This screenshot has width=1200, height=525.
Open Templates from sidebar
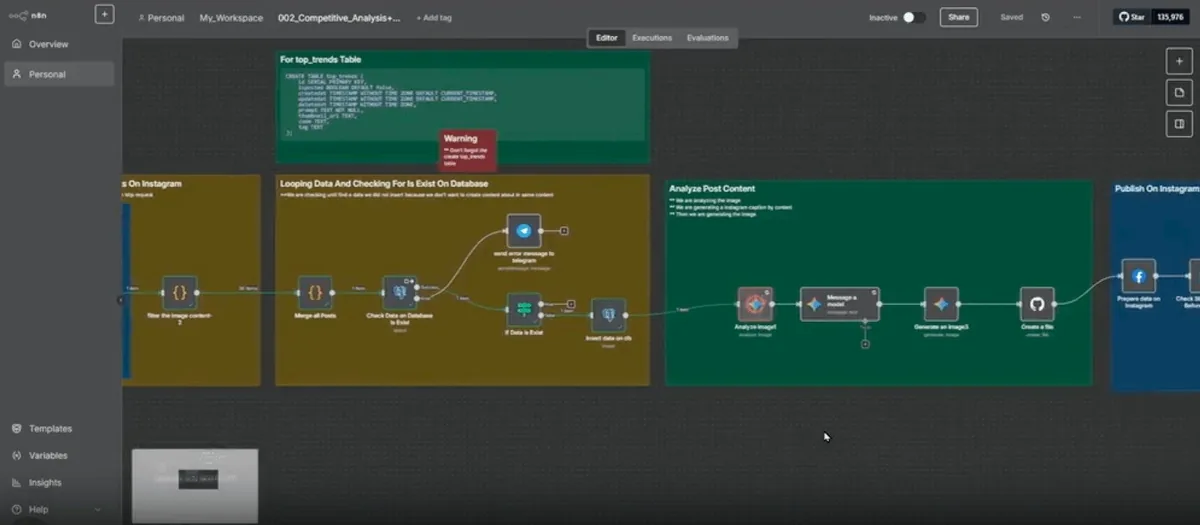pyautogui.click(x=57, y=428)
